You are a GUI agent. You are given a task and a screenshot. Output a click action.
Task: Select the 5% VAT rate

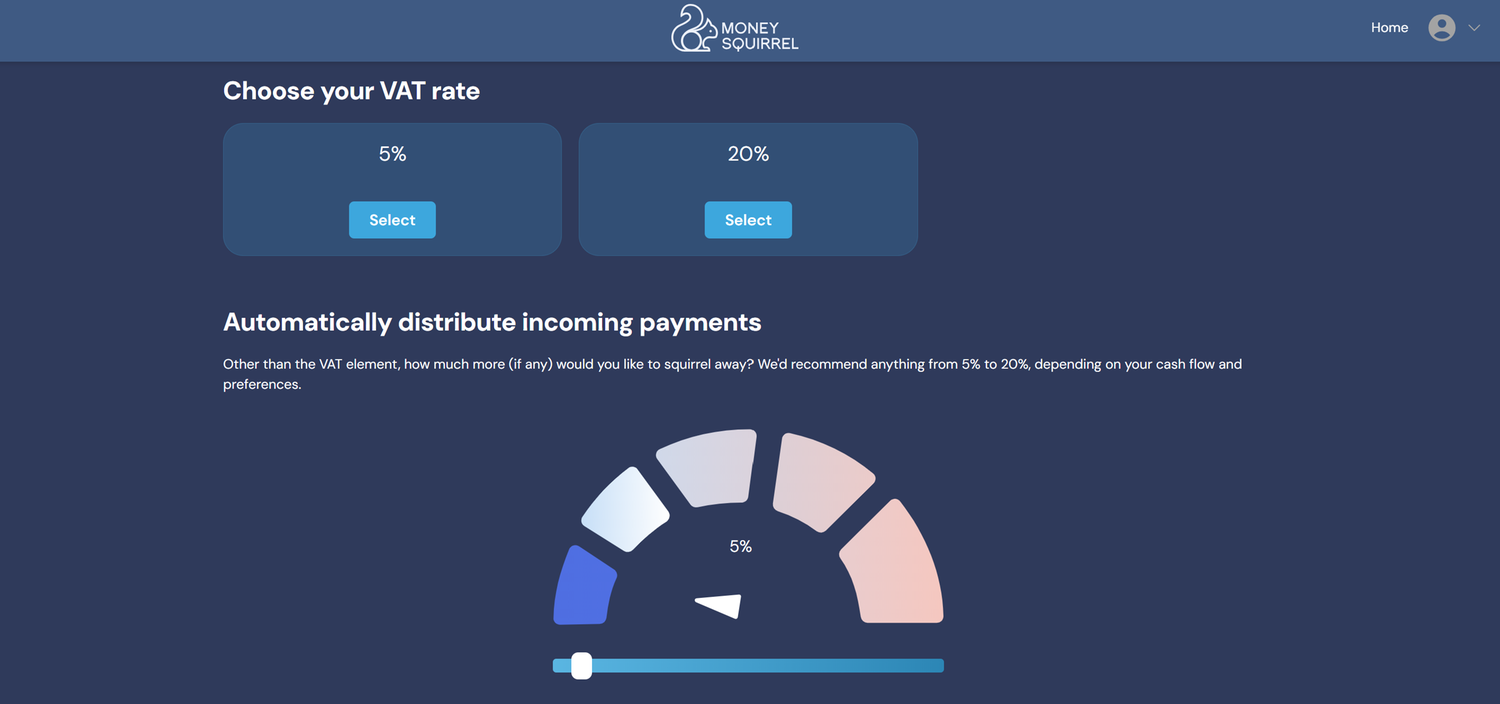point(392,220)
